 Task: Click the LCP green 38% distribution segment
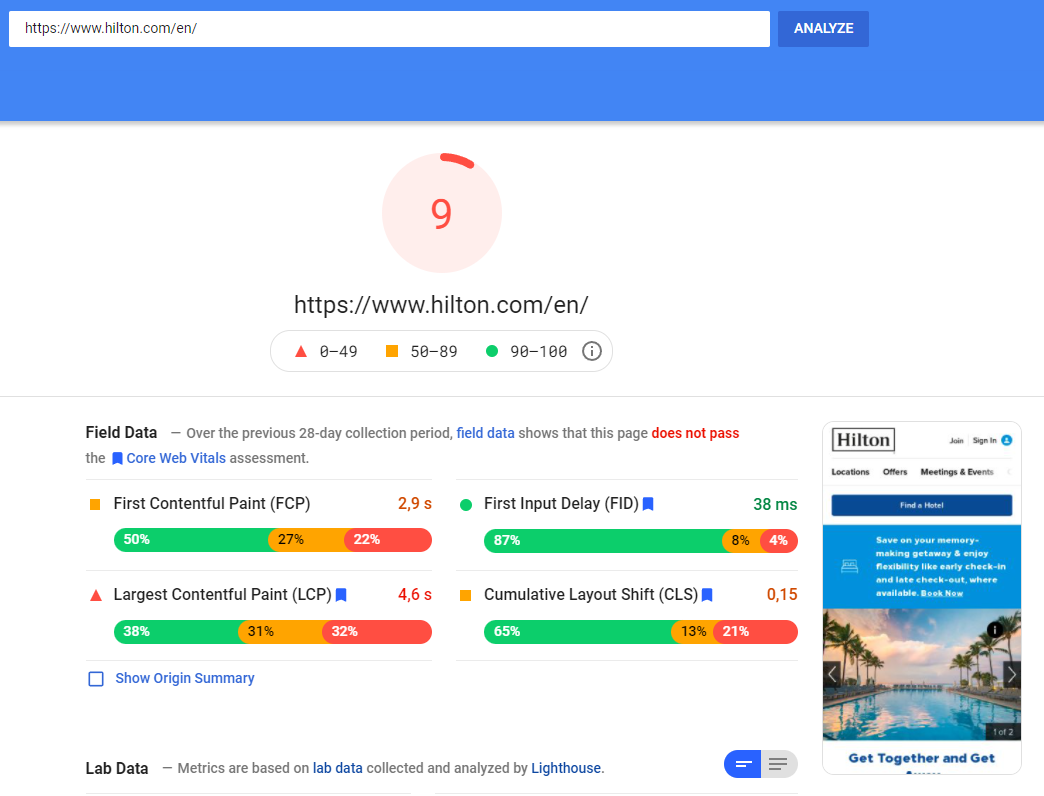(x=178, y=632)
